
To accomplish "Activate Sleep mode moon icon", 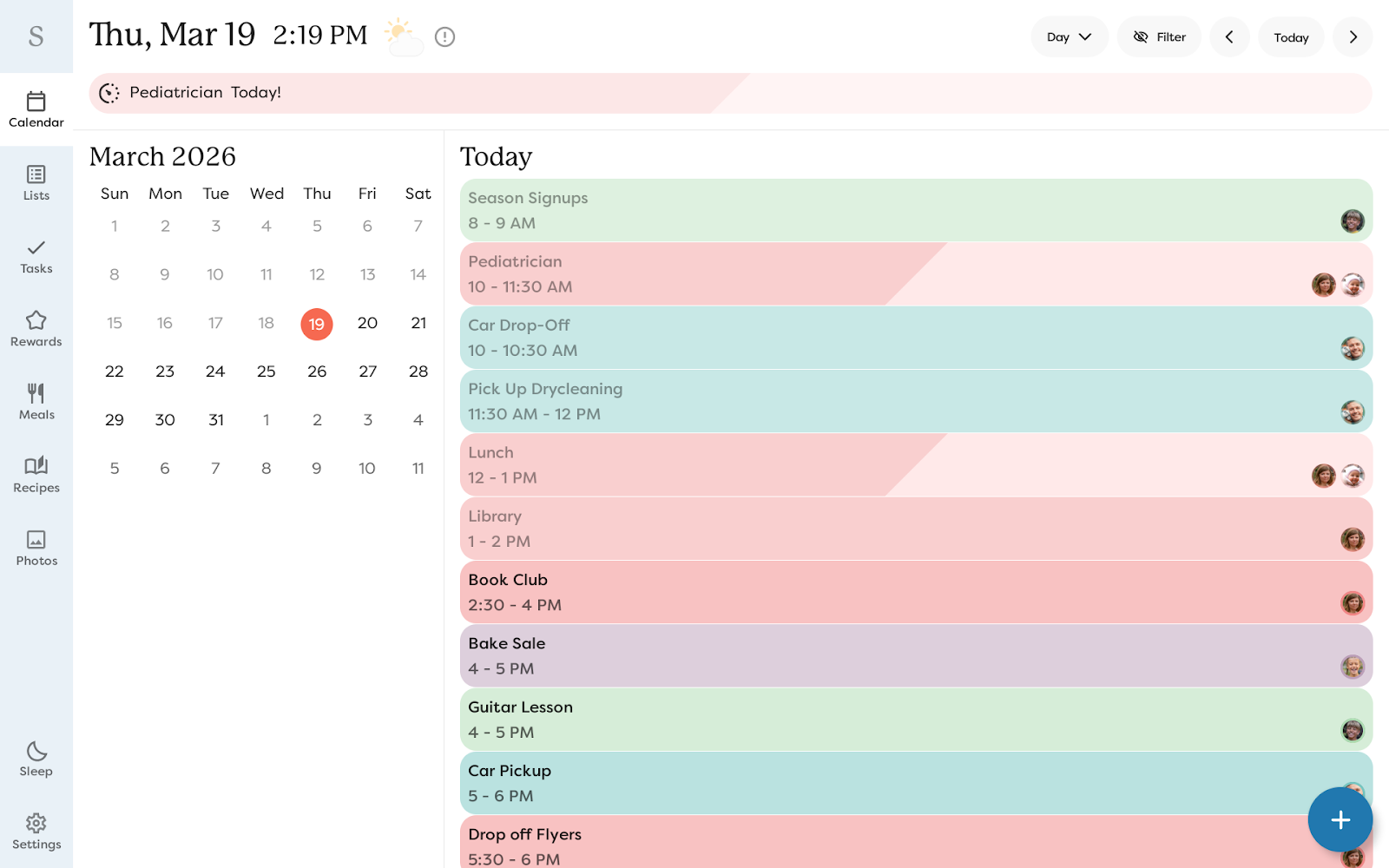I will tap(36, 759).
